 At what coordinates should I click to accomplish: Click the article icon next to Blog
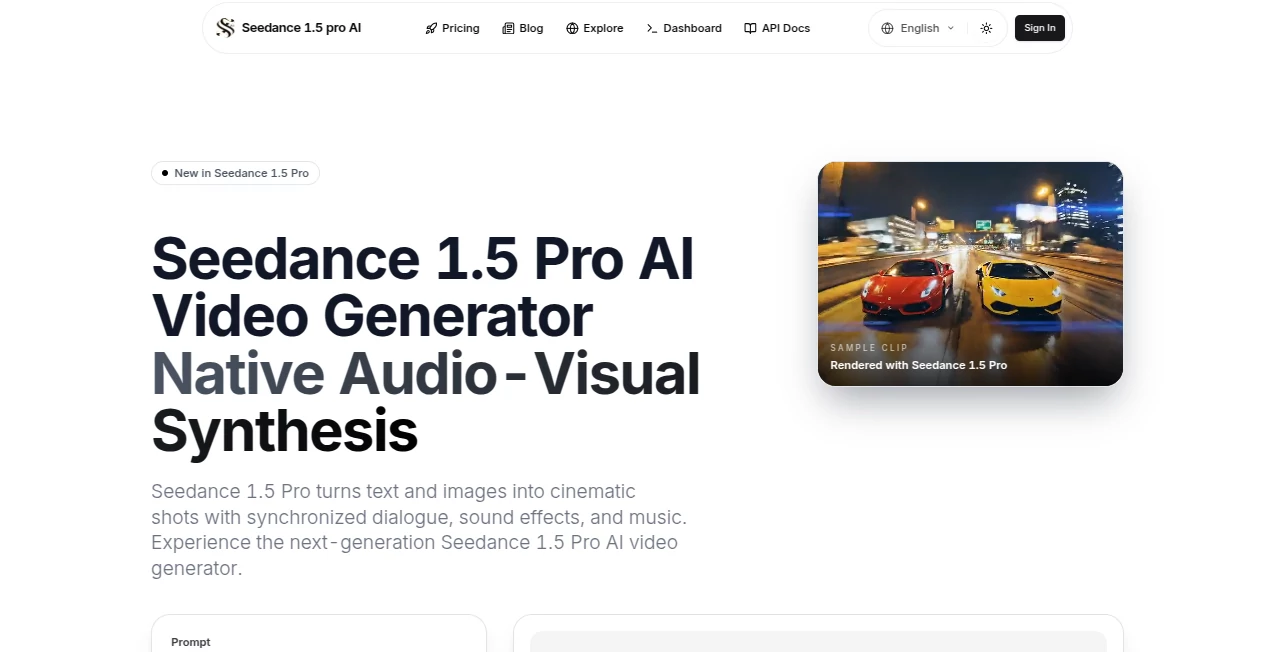pos(508,28)
